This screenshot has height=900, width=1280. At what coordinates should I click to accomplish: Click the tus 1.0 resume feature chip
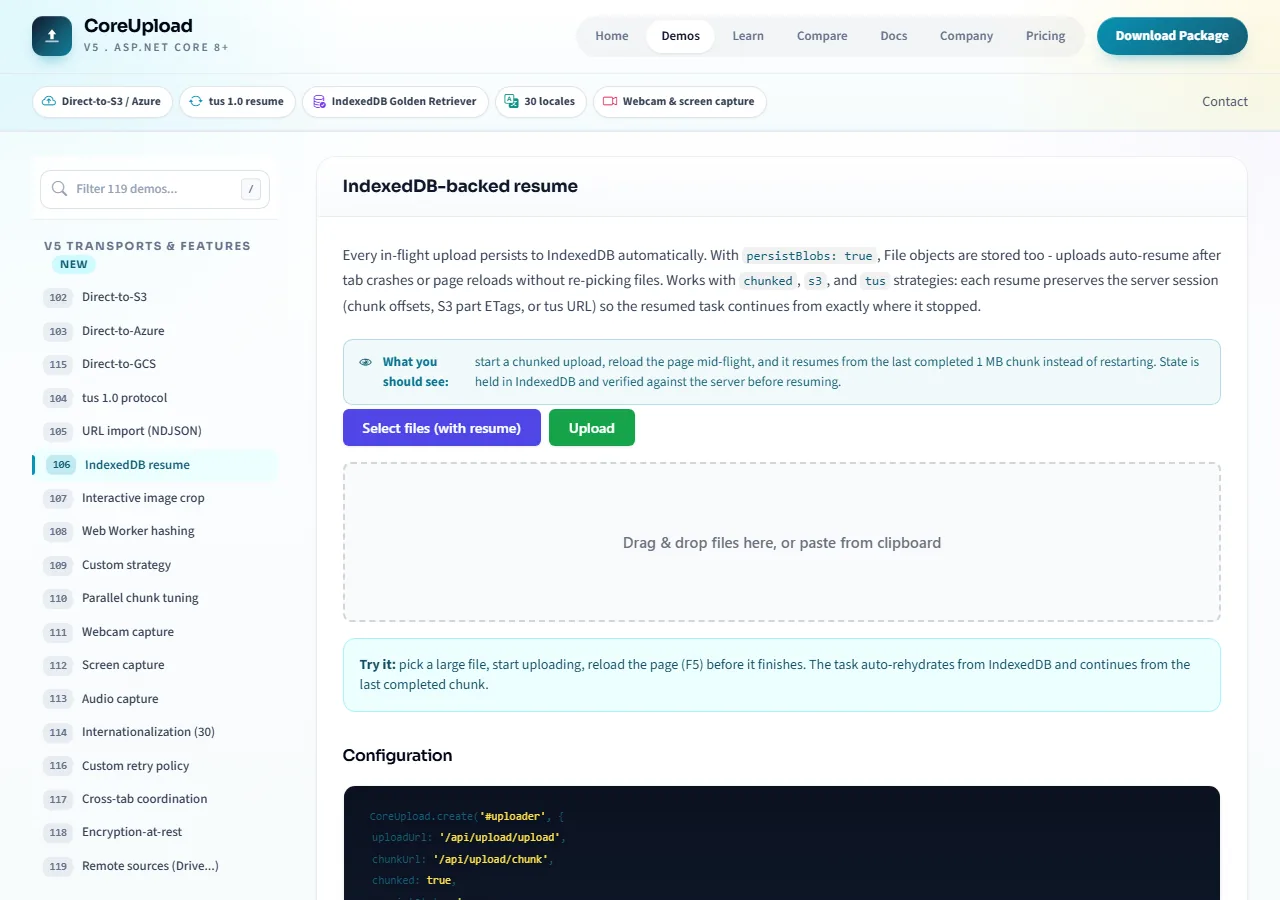[x=237, y=101]
